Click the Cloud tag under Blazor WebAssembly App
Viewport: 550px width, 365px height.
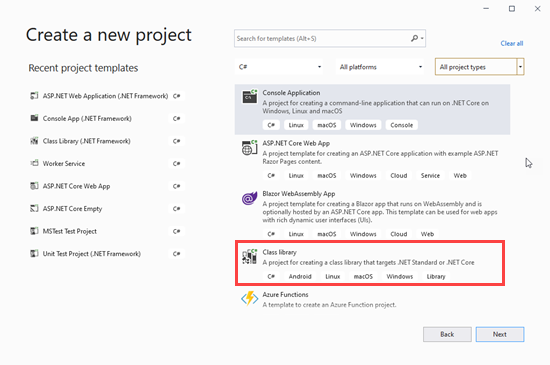coord(399,234)
